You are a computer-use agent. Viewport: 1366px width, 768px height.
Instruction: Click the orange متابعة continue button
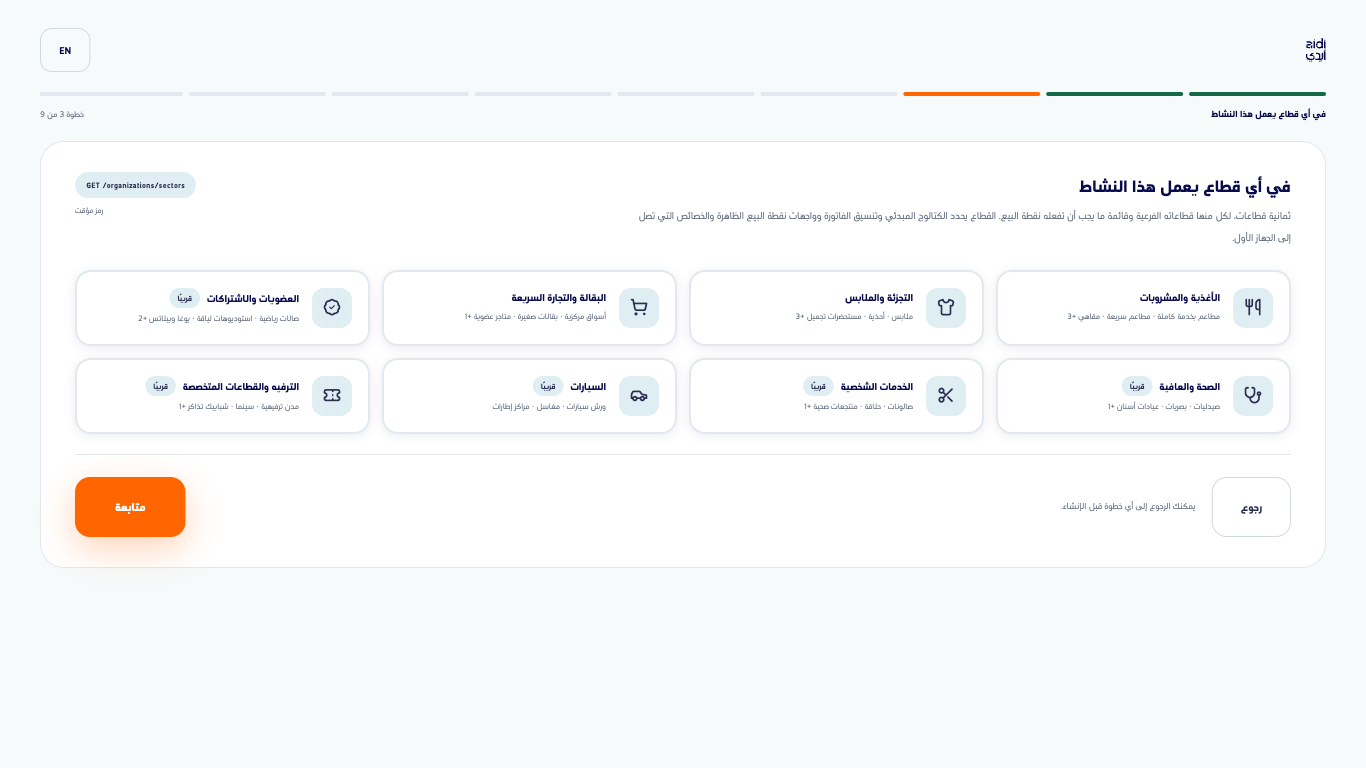pos(130,507)
